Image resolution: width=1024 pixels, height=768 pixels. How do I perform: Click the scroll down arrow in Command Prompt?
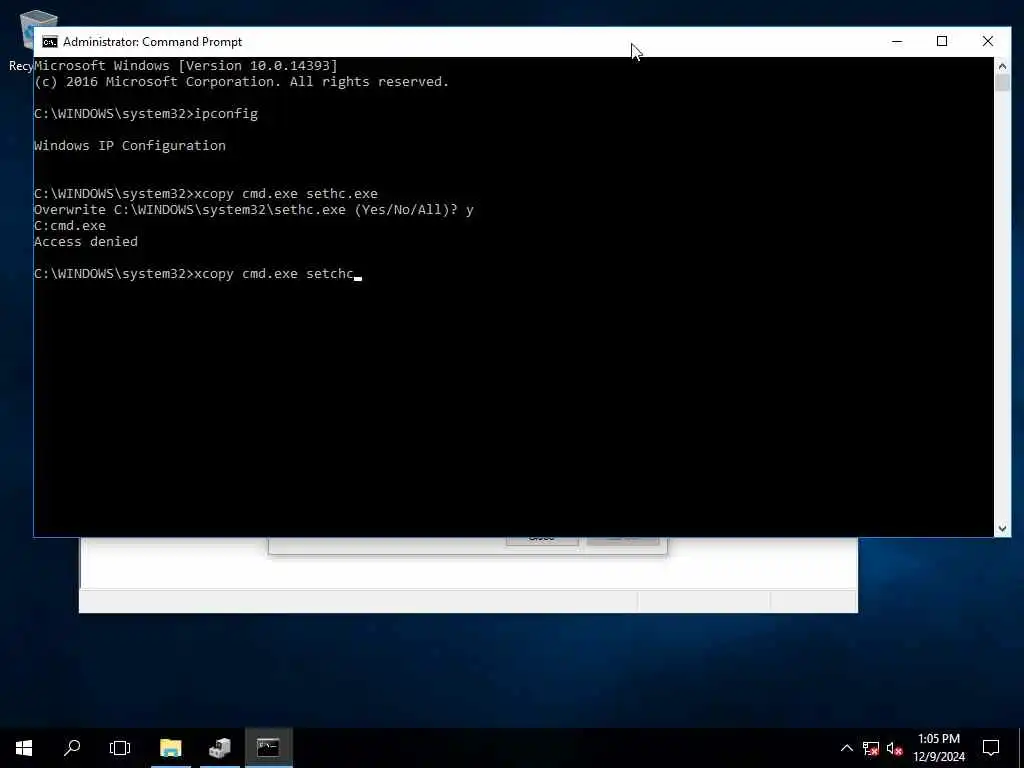tap(1002, 528)
